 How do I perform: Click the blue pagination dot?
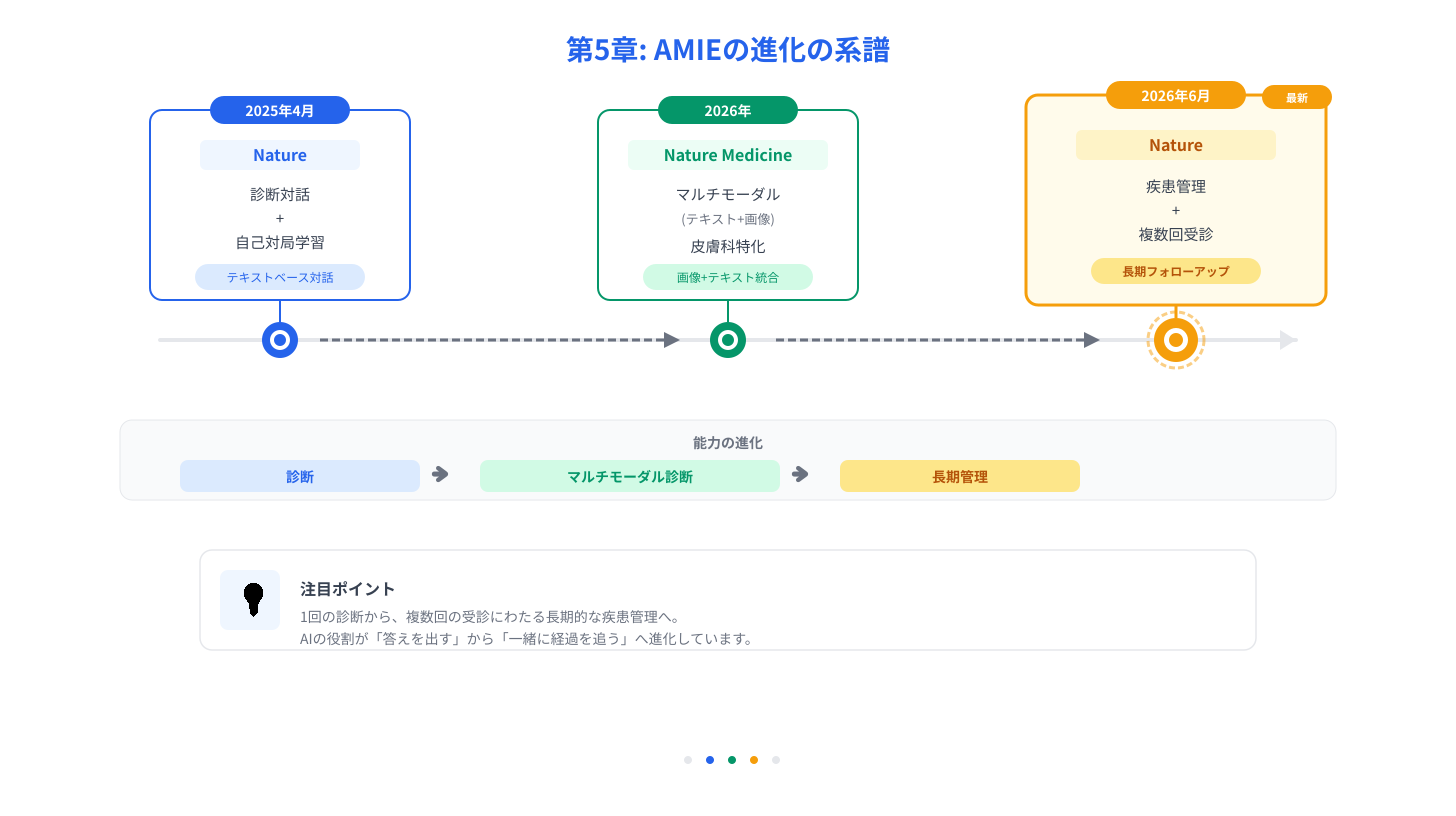point(710,760)
